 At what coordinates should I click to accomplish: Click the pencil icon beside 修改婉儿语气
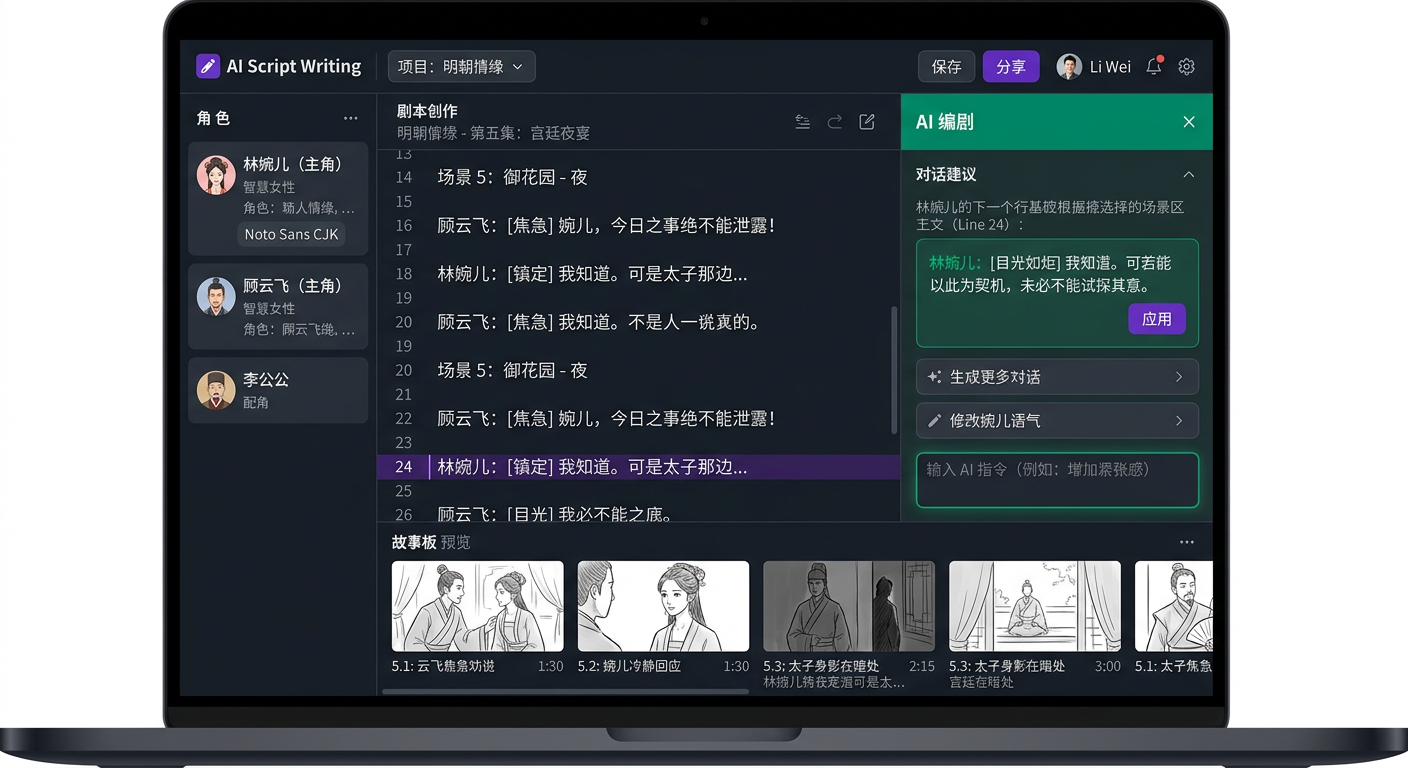[x=934, y=421]
